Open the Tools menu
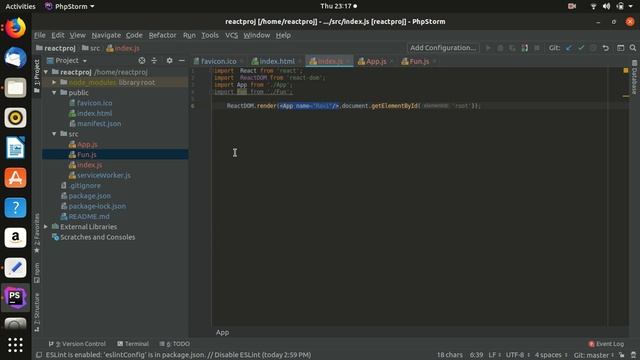Screen dimensions: 640x360 210,35
